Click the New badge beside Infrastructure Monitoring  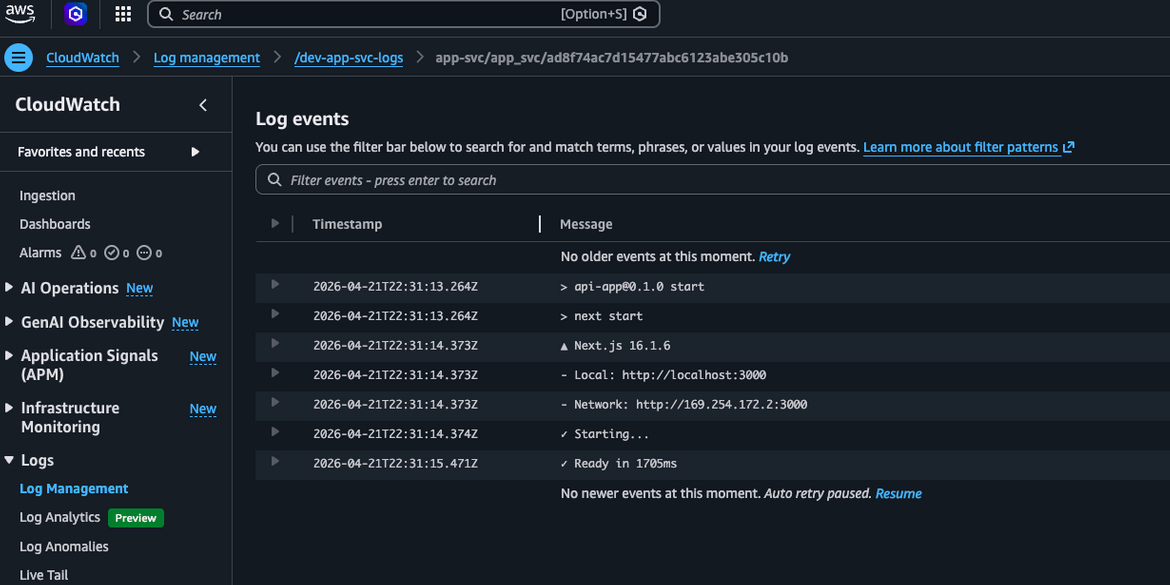tap(203, 409)
